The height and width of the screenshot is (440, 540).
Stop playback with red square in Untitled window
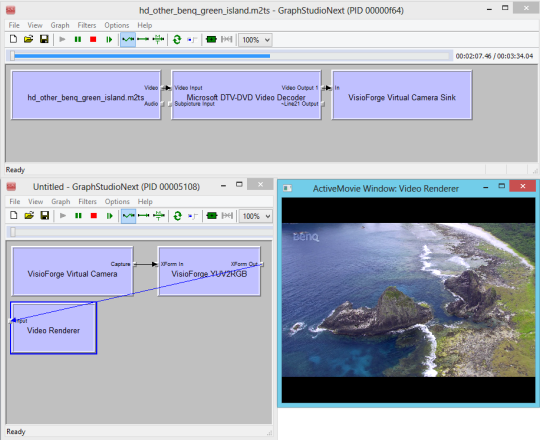[x=94, y=216]
